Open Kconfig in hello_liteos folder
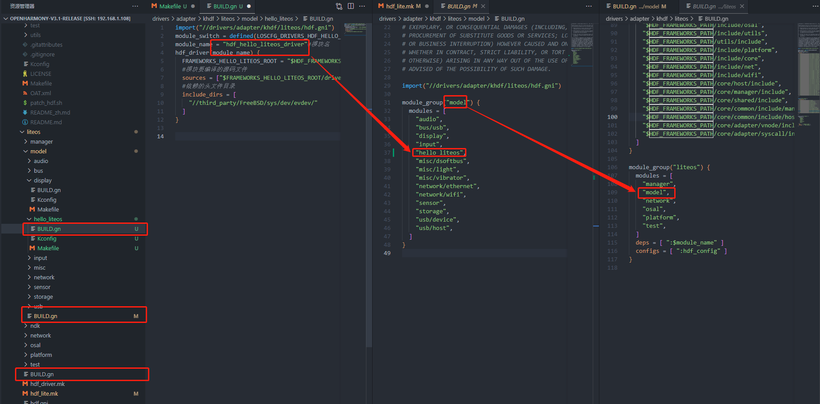 47,238
